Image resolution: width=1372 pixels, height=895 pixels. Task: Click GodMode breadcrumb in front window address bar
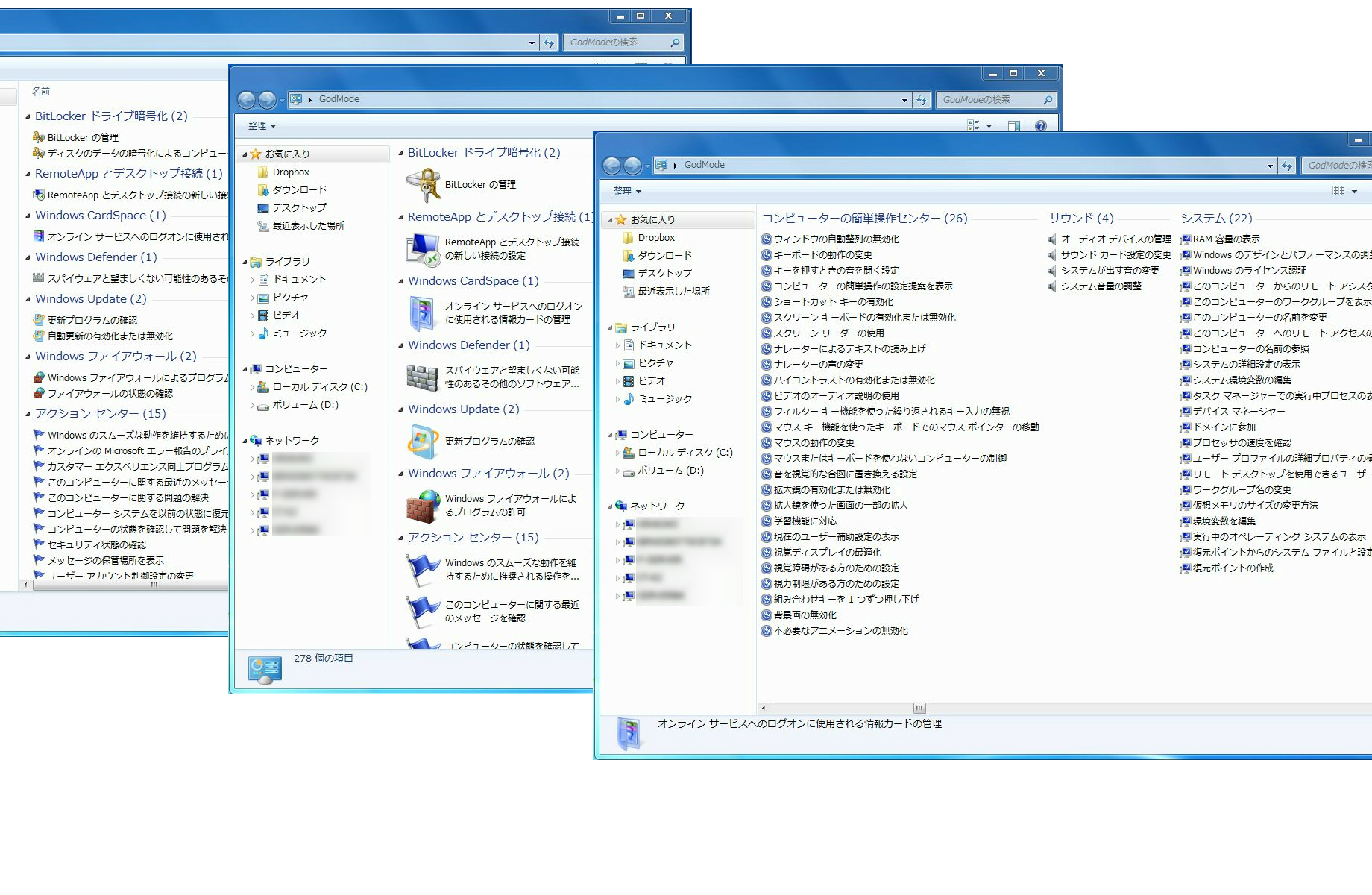[x=704, y=165]
